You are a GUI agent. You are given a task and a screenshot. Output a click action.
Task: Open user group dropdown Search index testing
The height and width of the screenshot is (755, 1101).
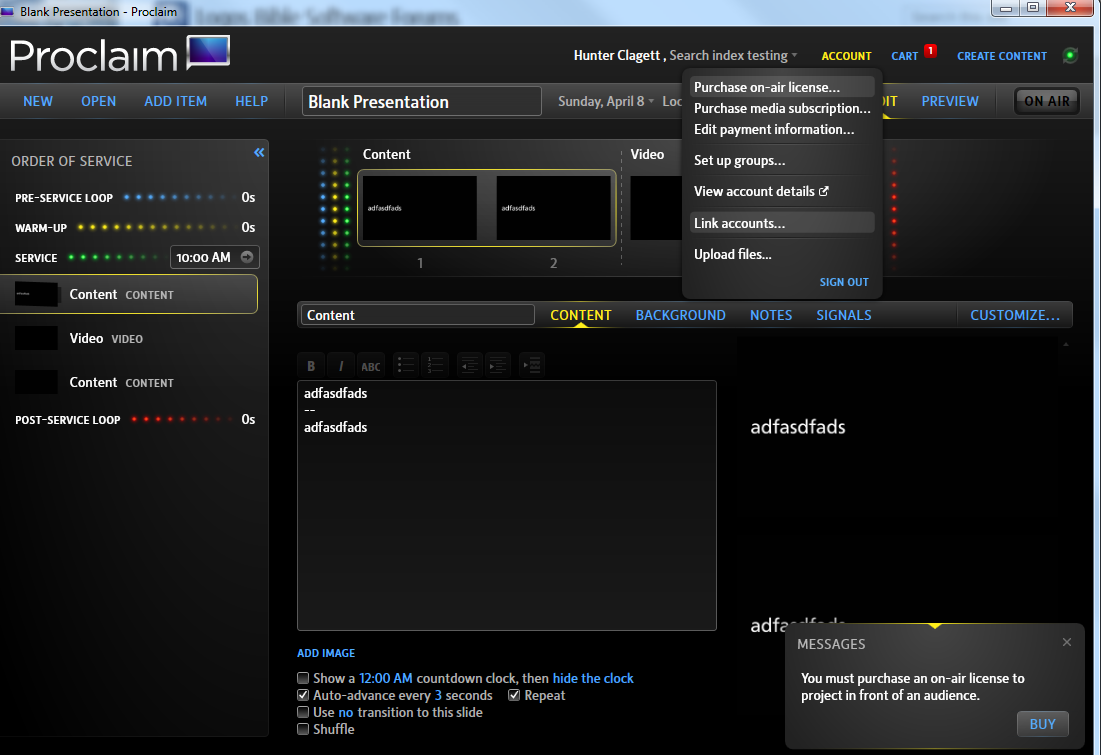tap(733, 55)
